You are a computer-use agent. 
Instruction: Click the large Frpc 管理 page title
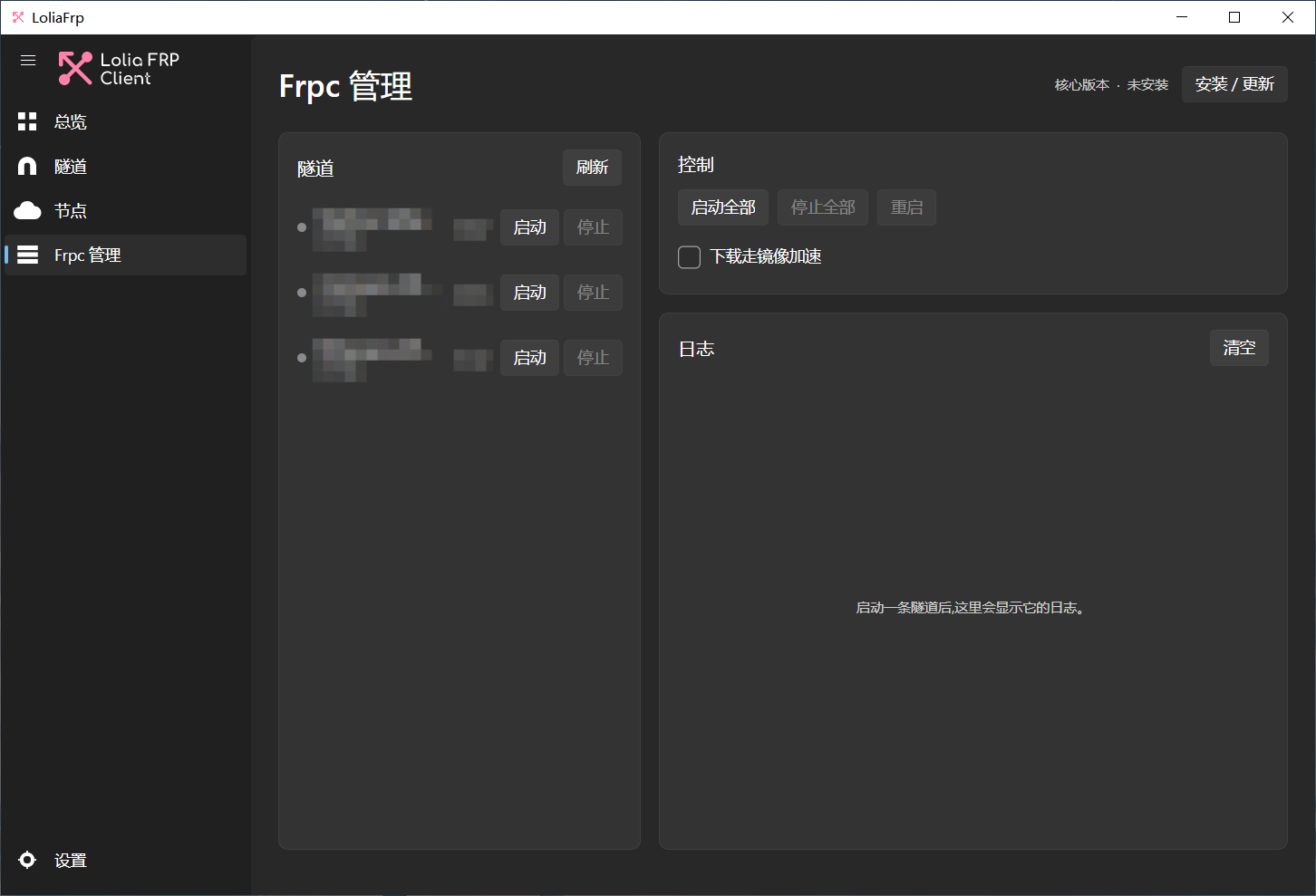[x=345, y=87]
